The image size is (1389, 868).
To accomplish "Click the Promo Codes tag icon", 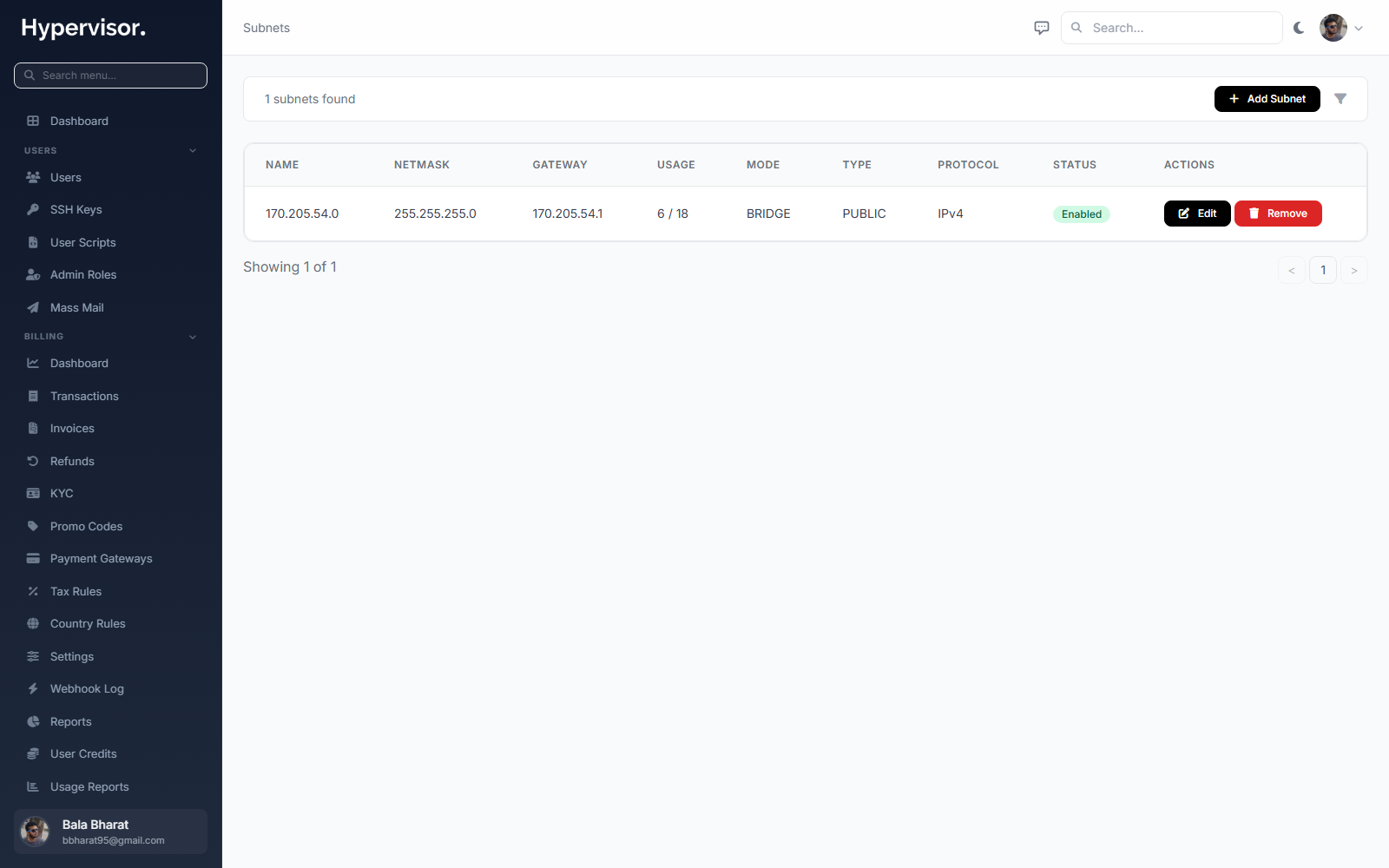I will point(33,526).
